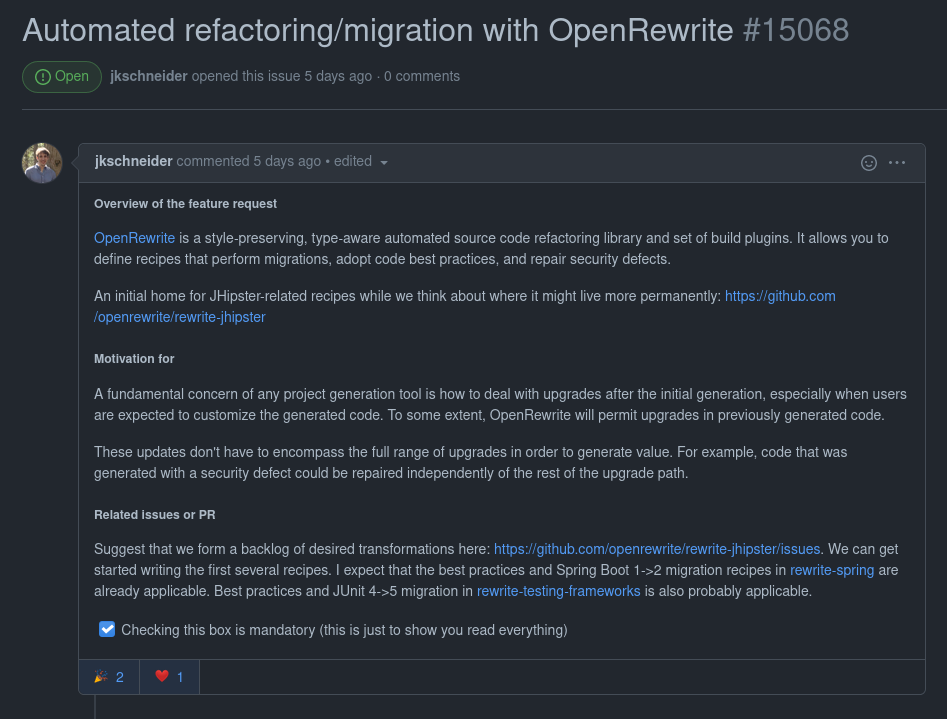
Task: Click jkschneider name under issue title
Action: tap(149, 76)
